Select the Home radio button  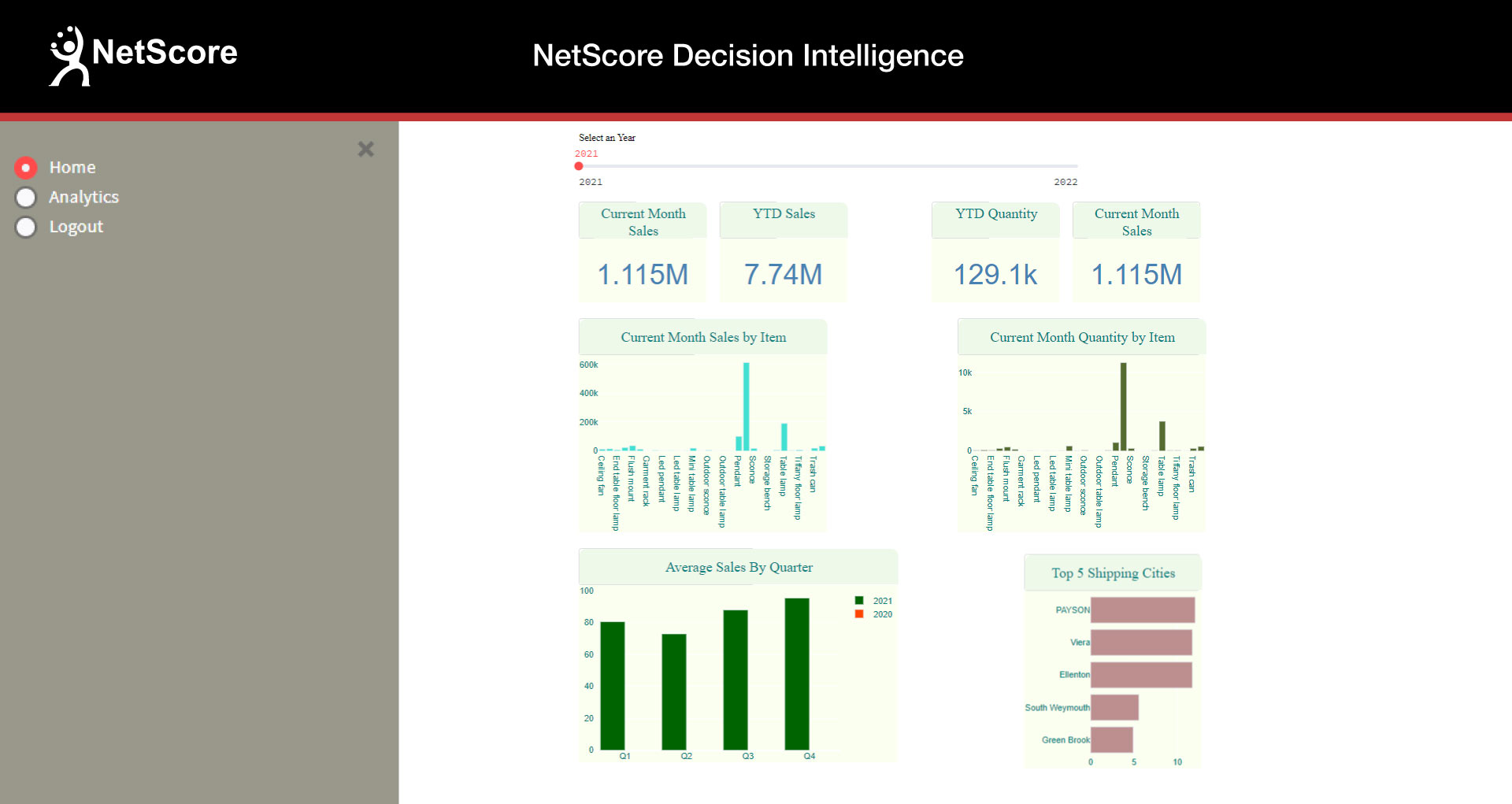click(x=26, y=168)
